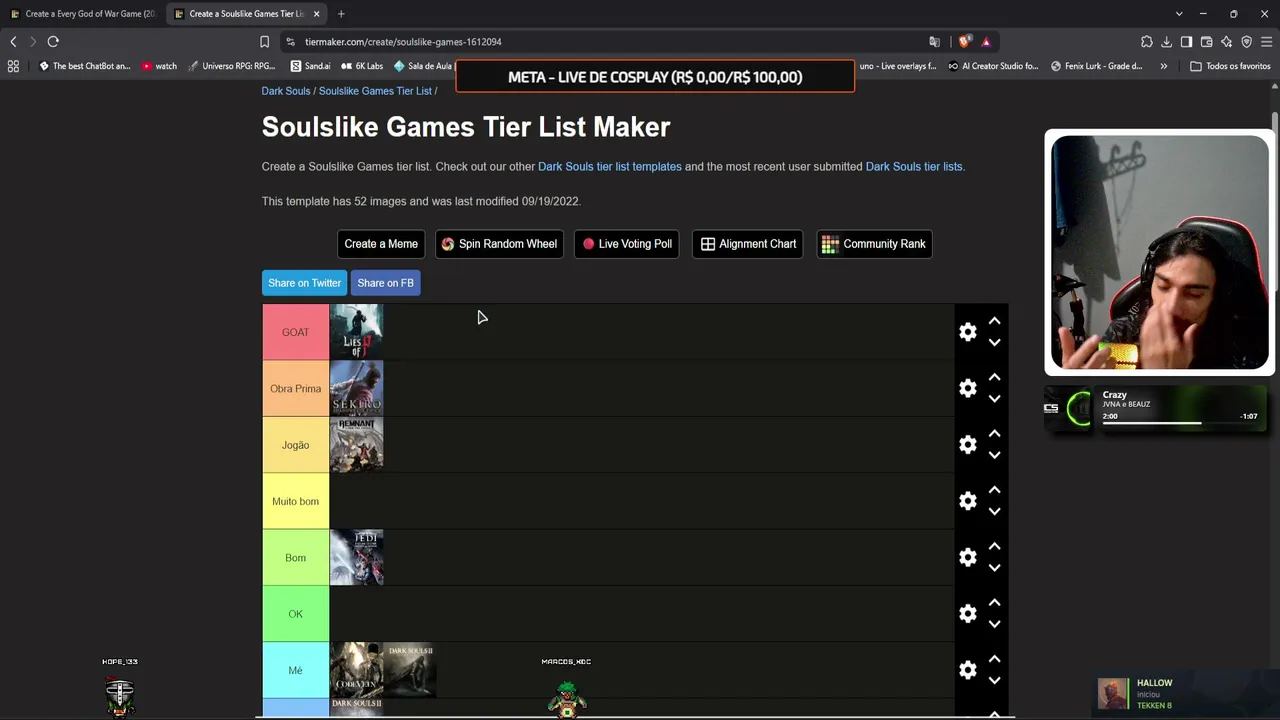
Task: Open the VPN shield icon
Action: (x=1246, y=42)
